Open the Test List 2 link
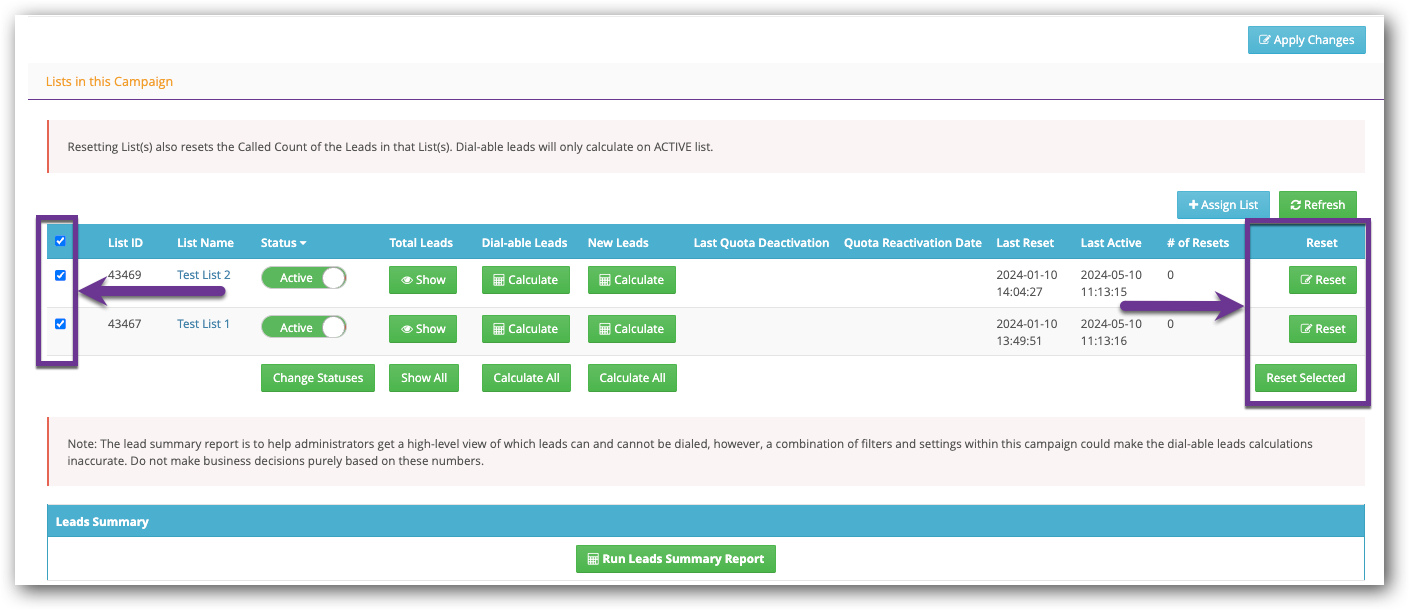Screen dimensions: 1409x610 click(x=203, y=275)
